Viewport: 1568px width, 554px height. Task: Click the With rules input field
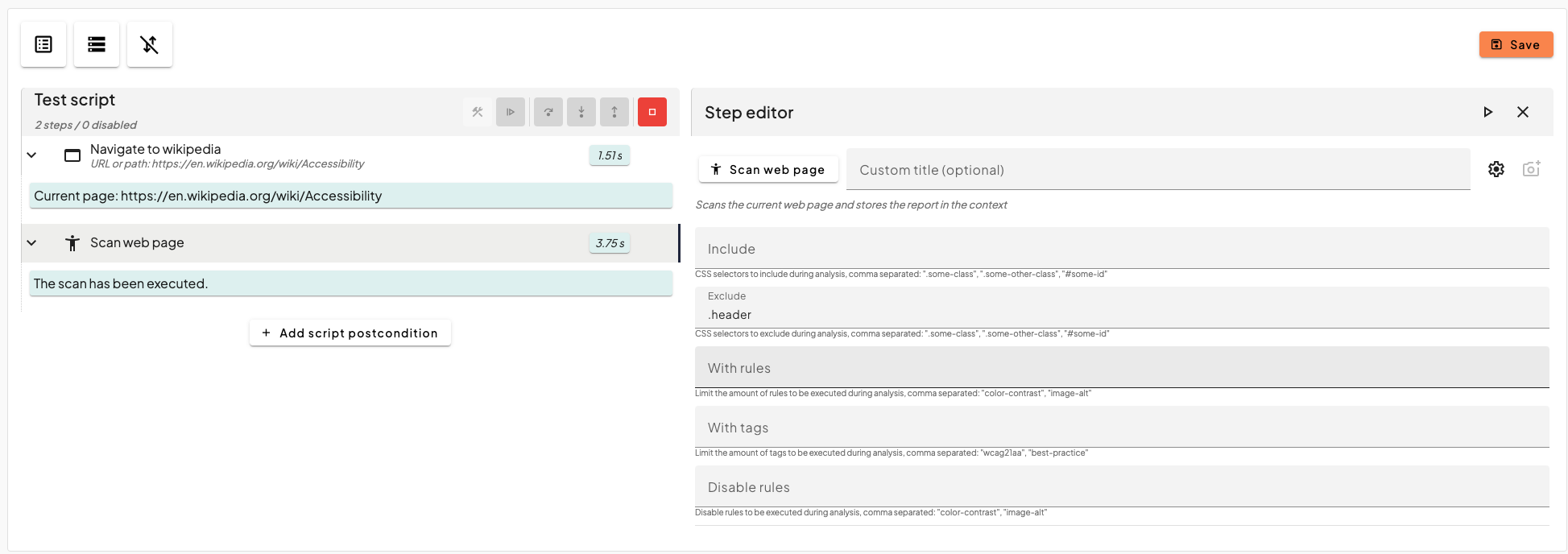pos(1121,368)
